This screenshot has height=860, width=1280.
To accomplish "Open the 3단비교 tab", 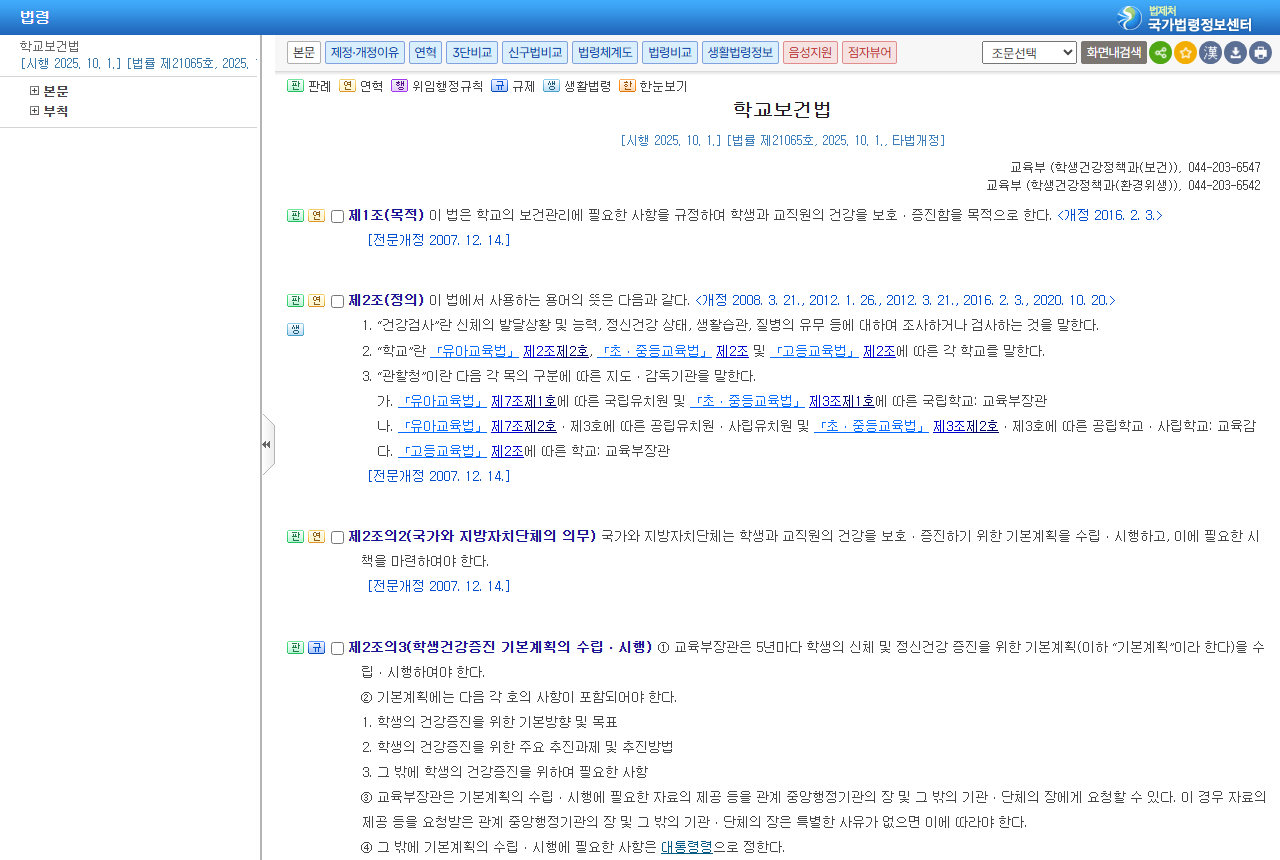I will tap(472, 52).
